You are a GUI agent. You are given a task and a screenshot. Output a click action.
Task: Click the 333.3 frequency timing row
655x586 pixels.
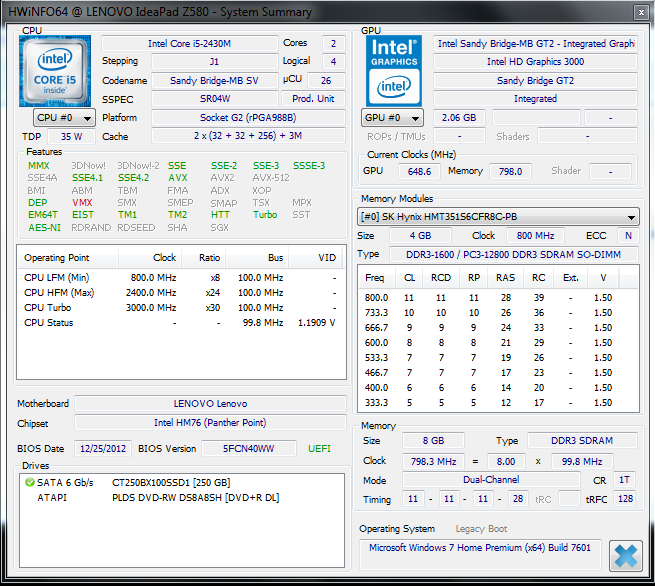tap(498, 403)
